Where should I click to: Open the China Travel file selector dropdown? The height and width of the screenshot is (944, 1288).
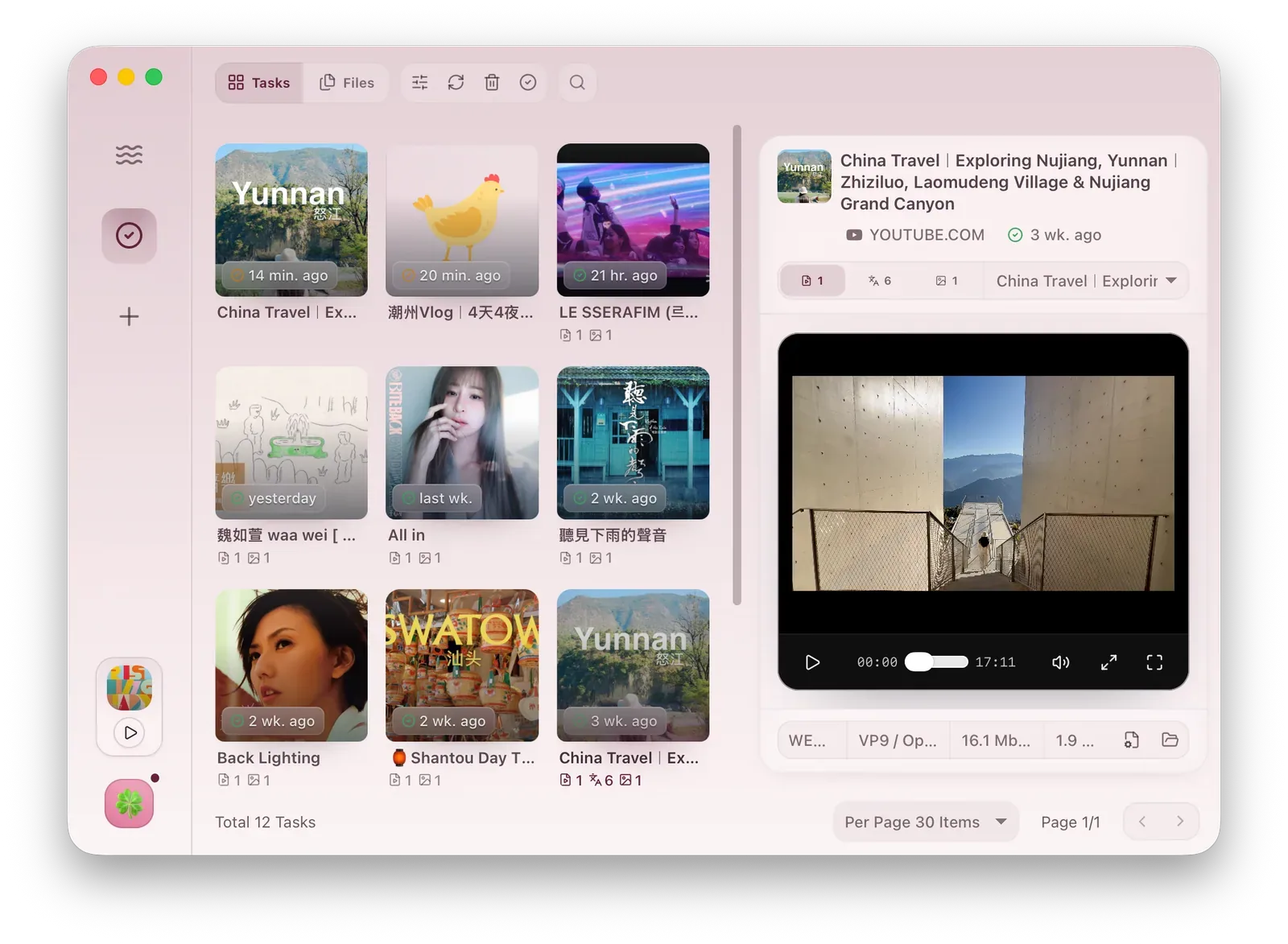pyautogui.click(x=1085, y=281)
